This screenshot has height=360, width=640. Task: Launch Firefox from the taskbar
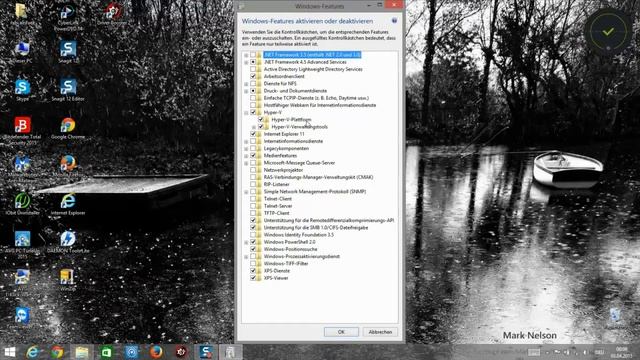point(156,352)
